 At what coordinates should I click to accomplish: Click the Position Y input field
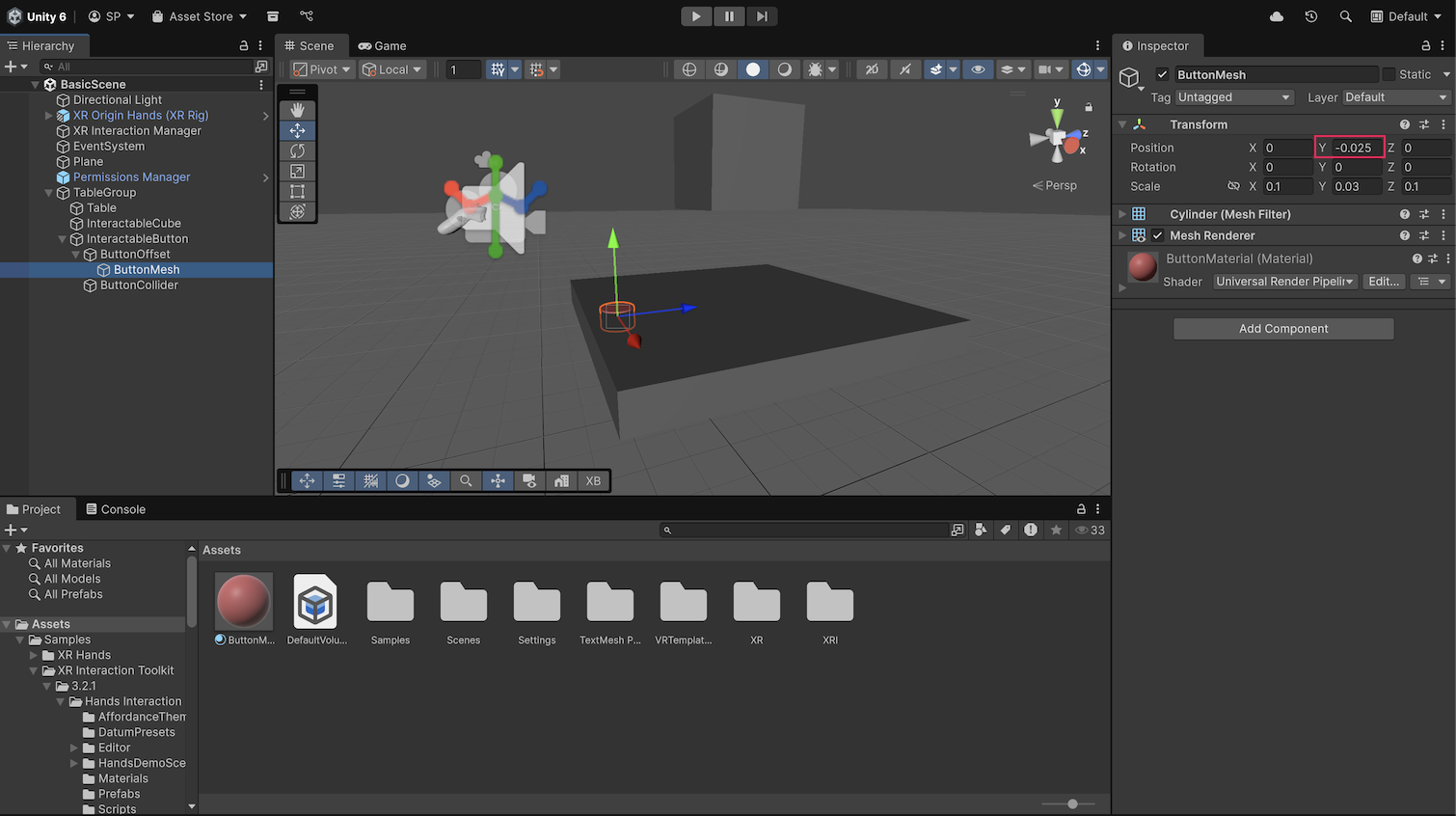coord(1357,148)
